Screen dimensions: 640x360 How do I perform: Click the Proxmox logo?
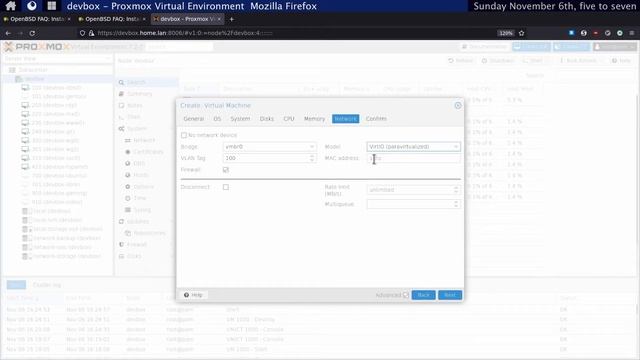click(39, 47)
